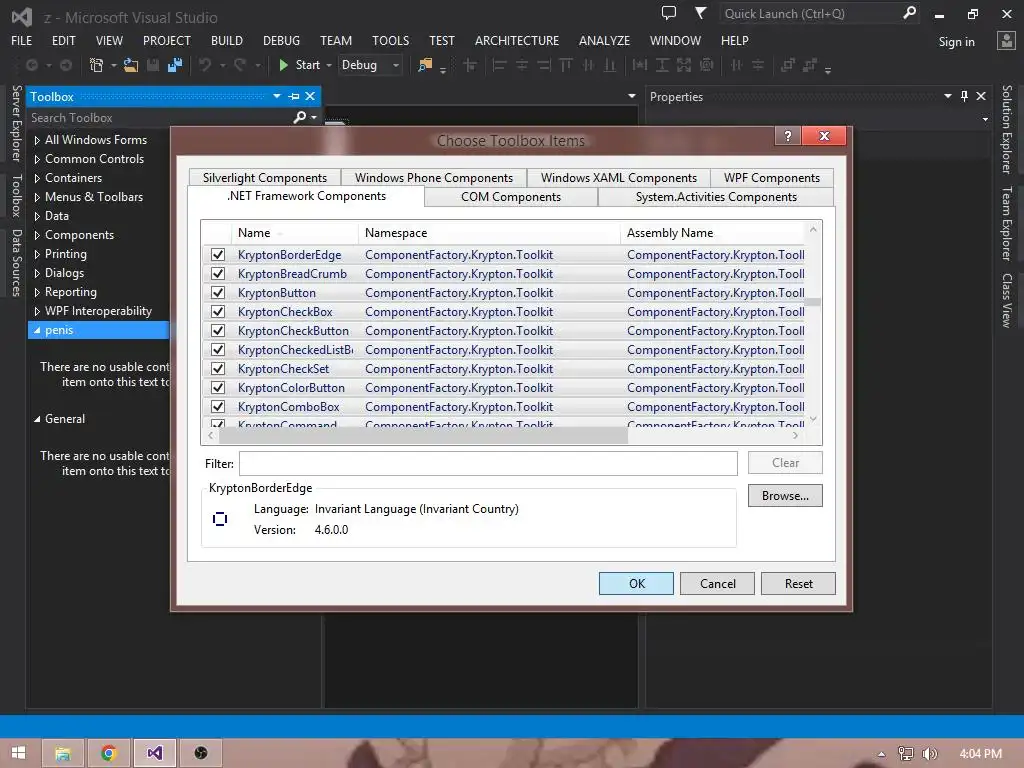Uncheck the KryptonBreadCrumb checkbox
Viewport: 1024px width, 768px height.
218,274
